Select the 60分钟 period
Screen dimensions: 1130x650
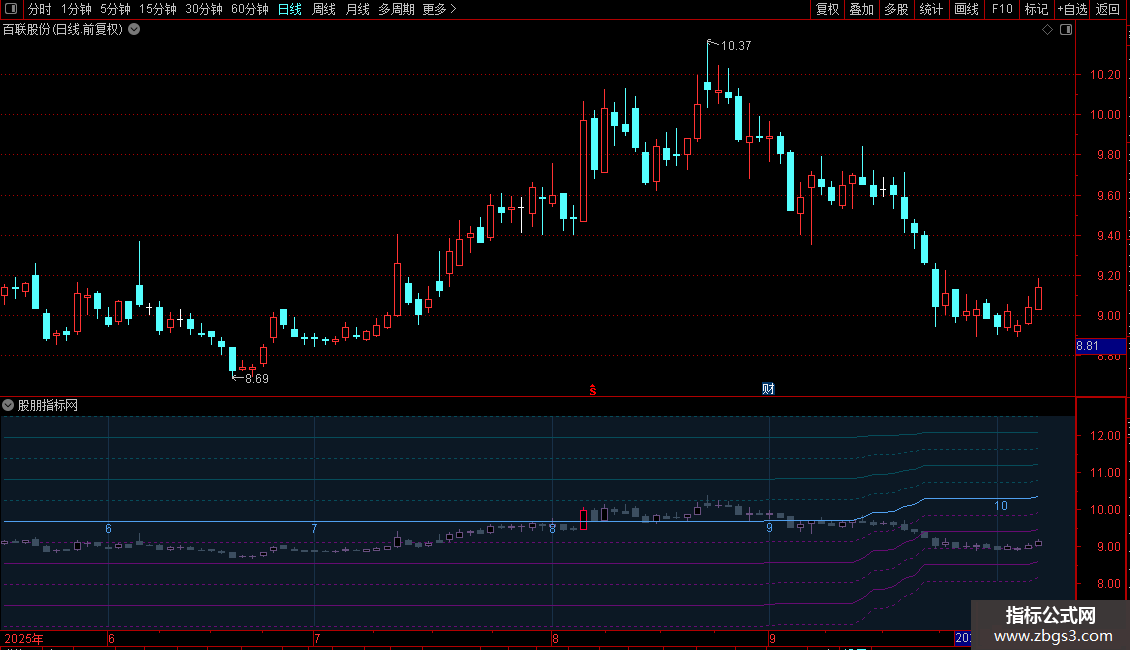pos(249,9)
